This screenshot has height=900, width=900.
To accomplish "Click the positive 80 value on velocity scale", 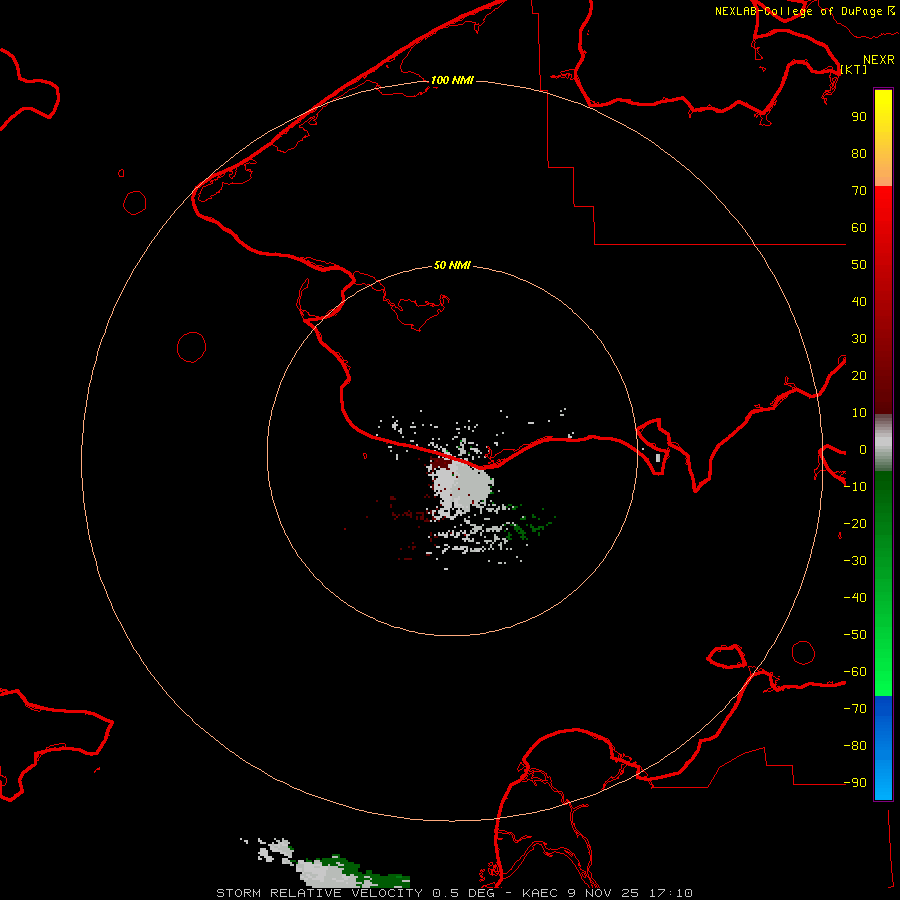I will (x=859, y=153).
